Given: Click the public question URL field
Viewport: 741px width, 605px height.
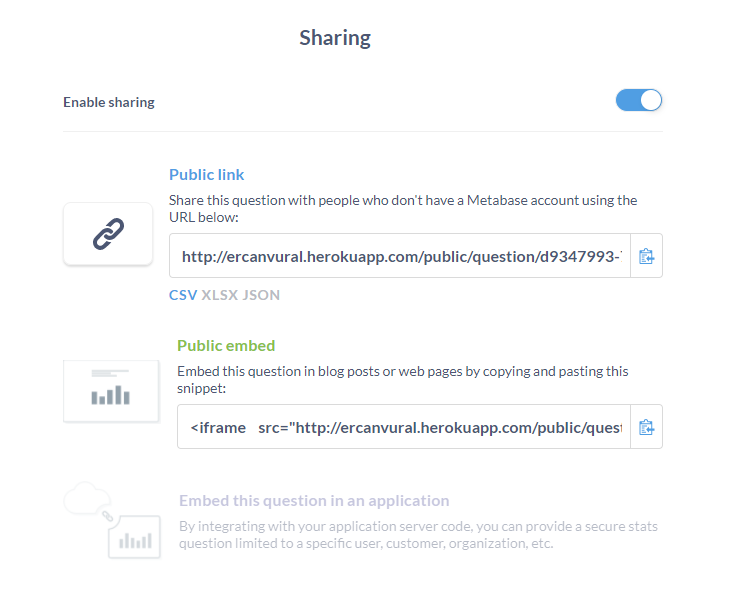Looking at the screenshot, I should pyautogui.click(x=400, y=256).
